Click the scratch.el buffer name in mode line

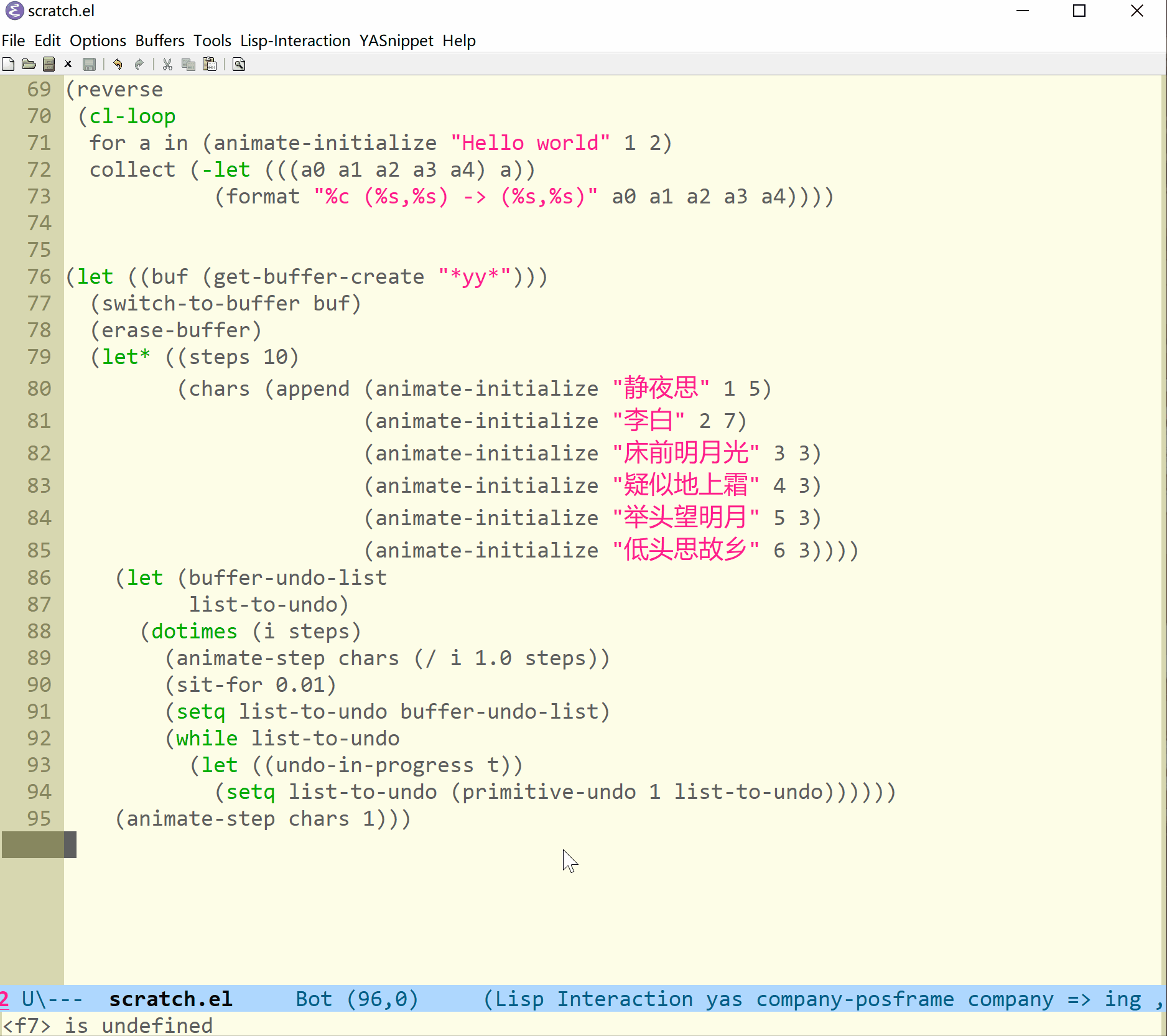(170, 999)
